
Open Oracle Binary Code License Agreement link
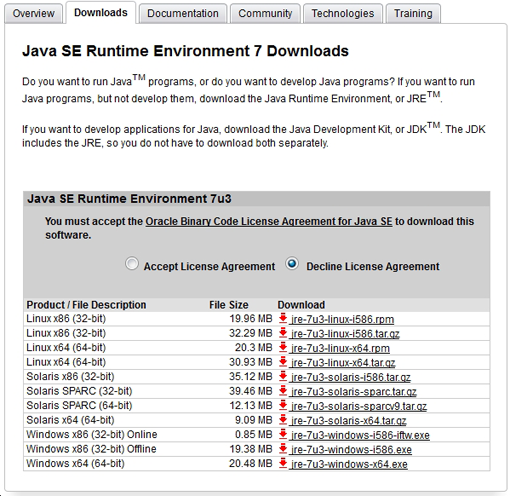pos(269,221)
